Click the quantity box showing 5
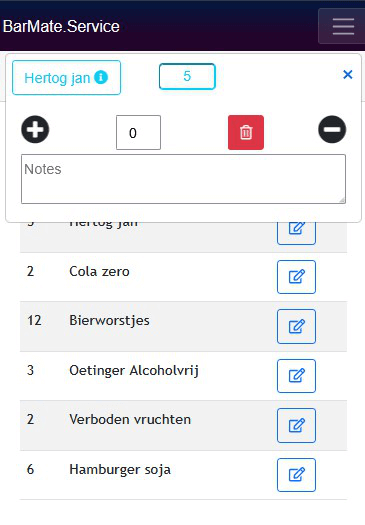This screenshot has width=365, height=525. (187, 76)
